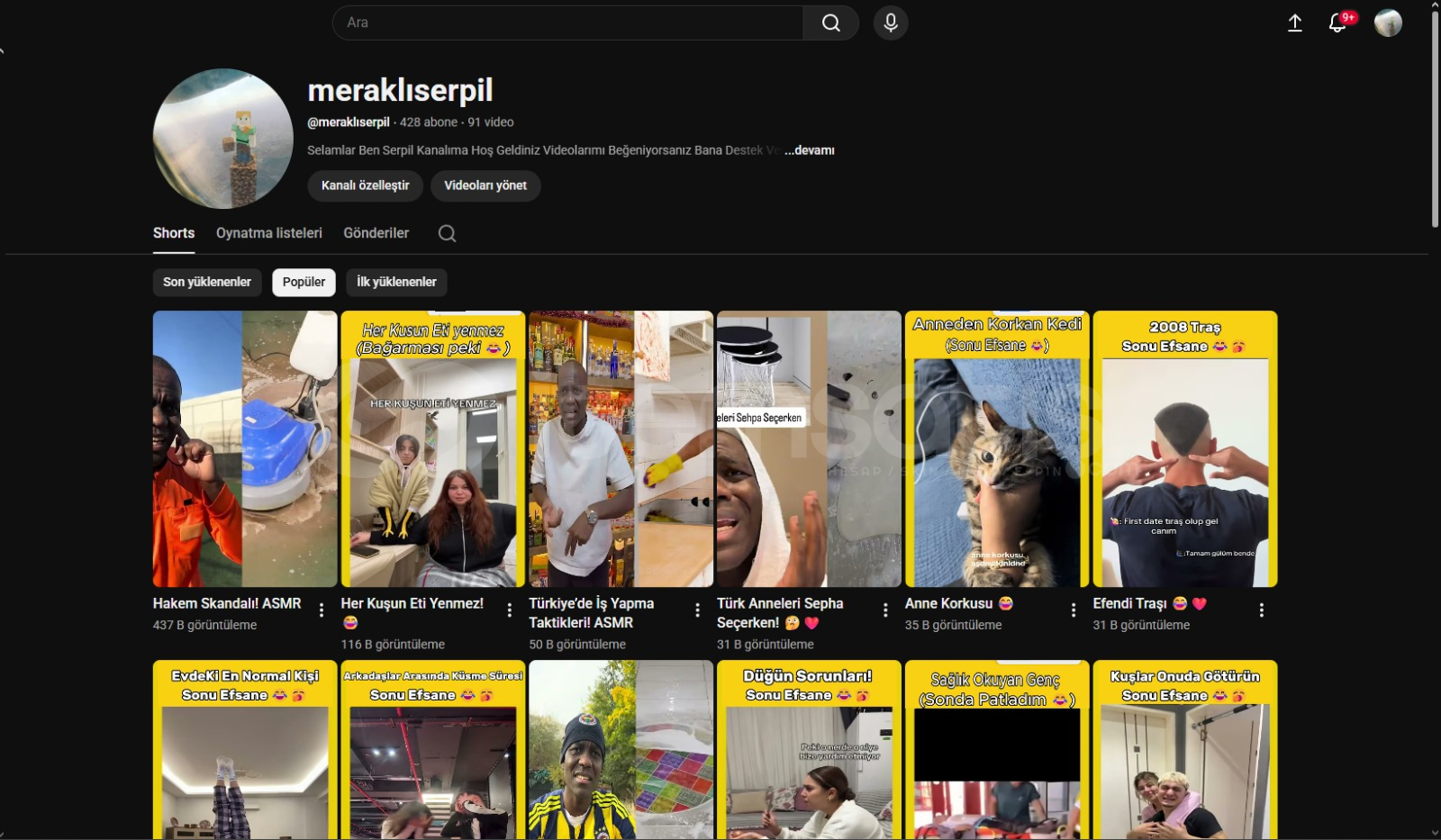
Task: Open Kuşlar Onuda Götürün thumbnail
Action: click(x=1185, y=750)
